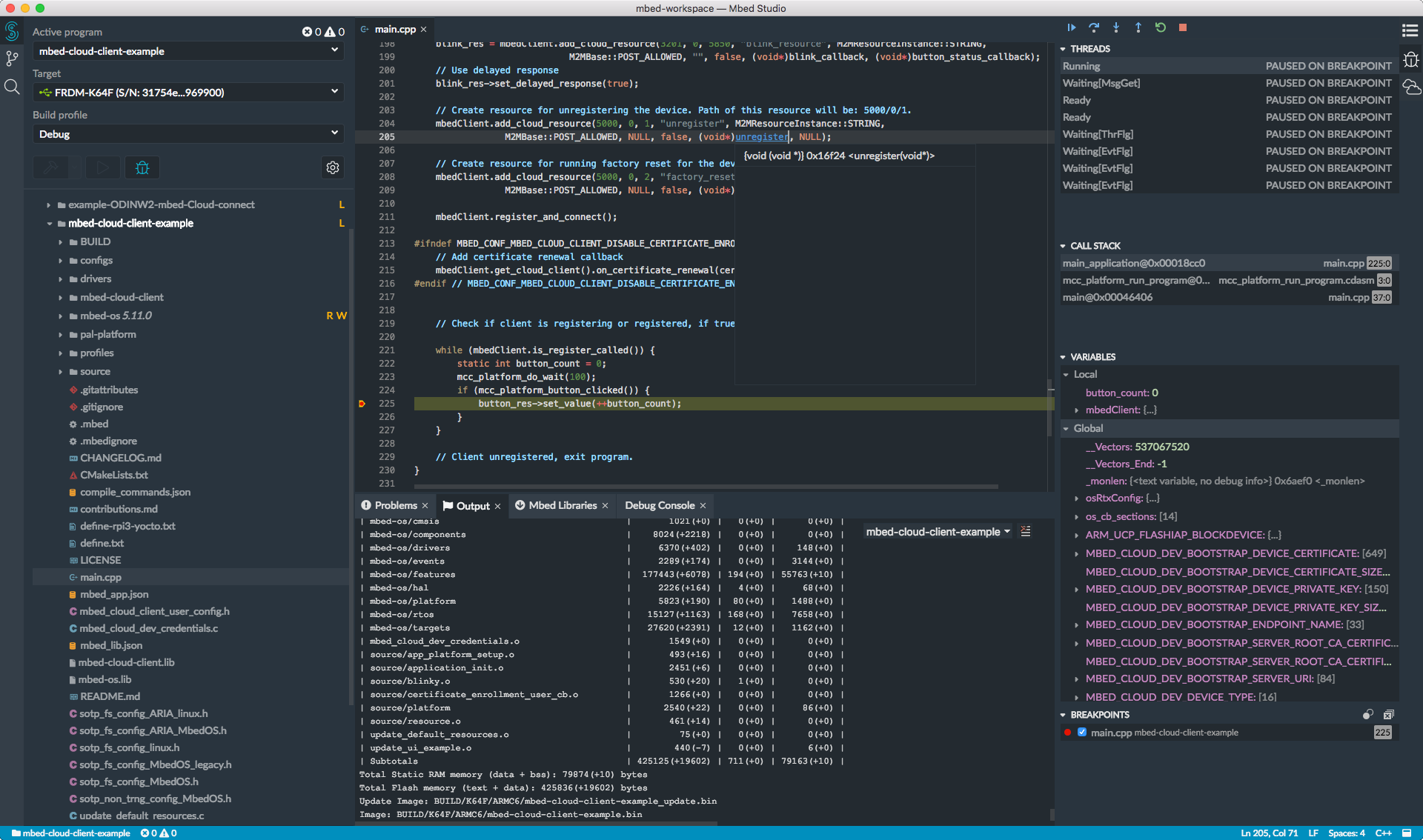Collapse the THREADS section
1423x840 pixels.
point(1089,49)
